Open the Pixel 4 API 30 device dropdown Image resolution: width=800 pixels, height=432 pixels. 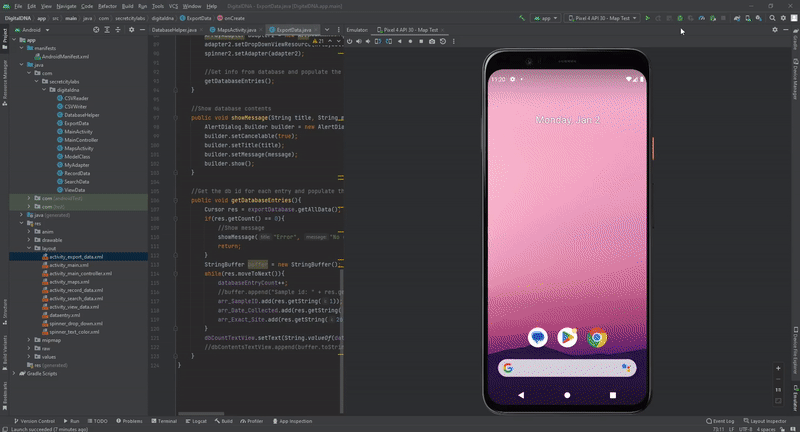coord(603,18)
